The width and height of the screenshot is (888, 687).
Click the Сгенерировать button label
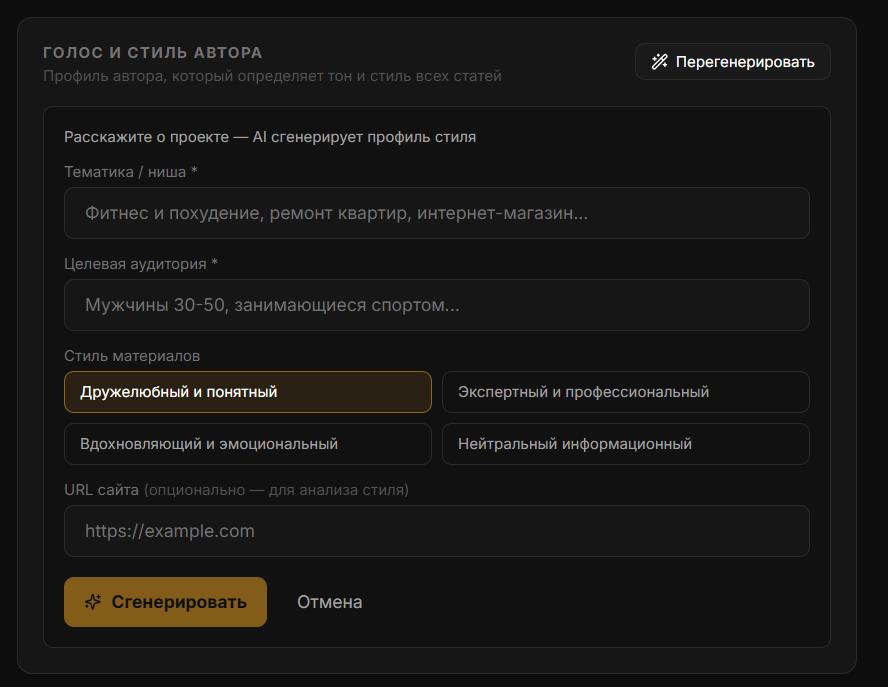179,601
